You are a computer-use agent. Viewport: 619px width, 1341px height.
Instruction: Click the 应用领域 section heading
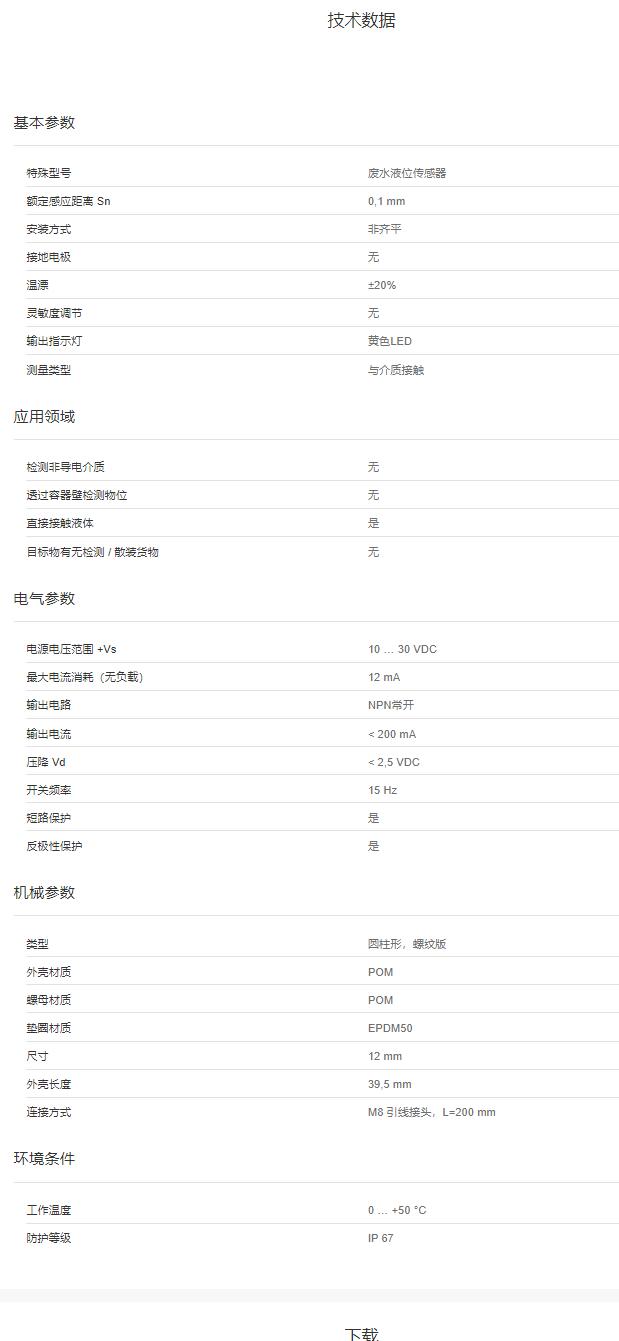(44, 417)
